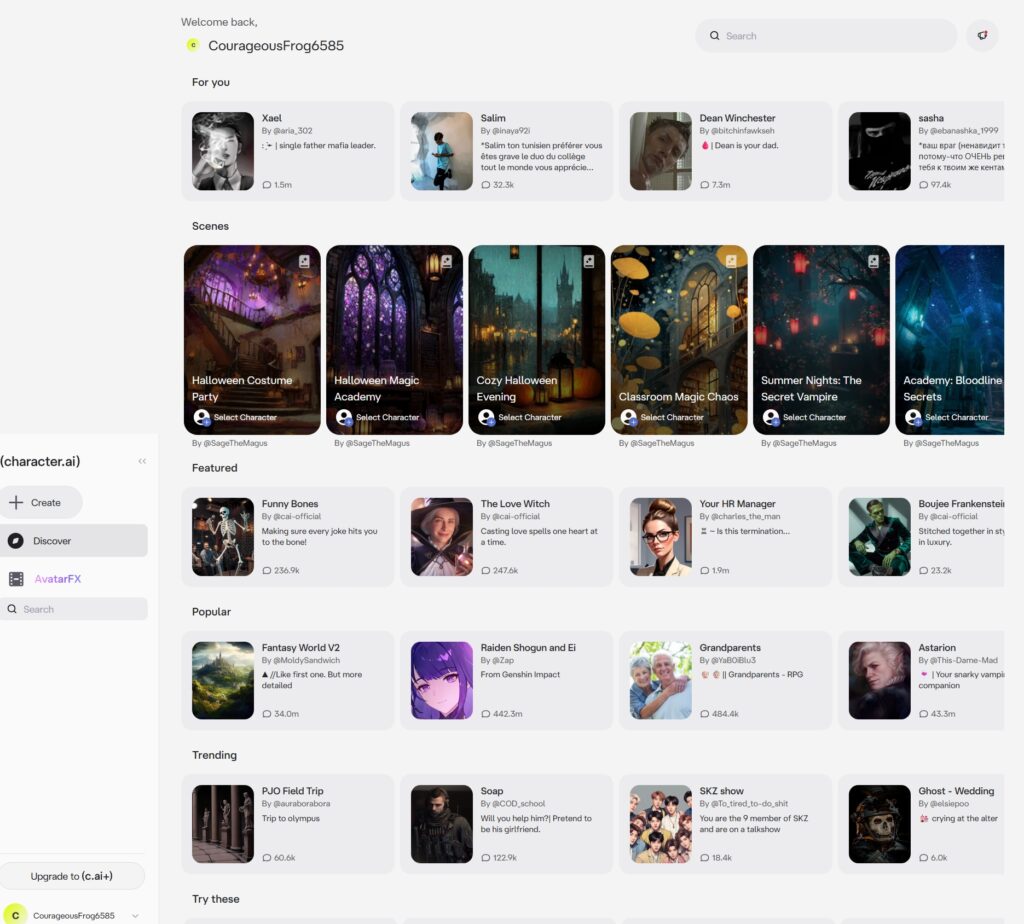Open the Dean Winchester character card
Image resolution: width=1024 pixels, height=924 pixels.
(725, 151)
